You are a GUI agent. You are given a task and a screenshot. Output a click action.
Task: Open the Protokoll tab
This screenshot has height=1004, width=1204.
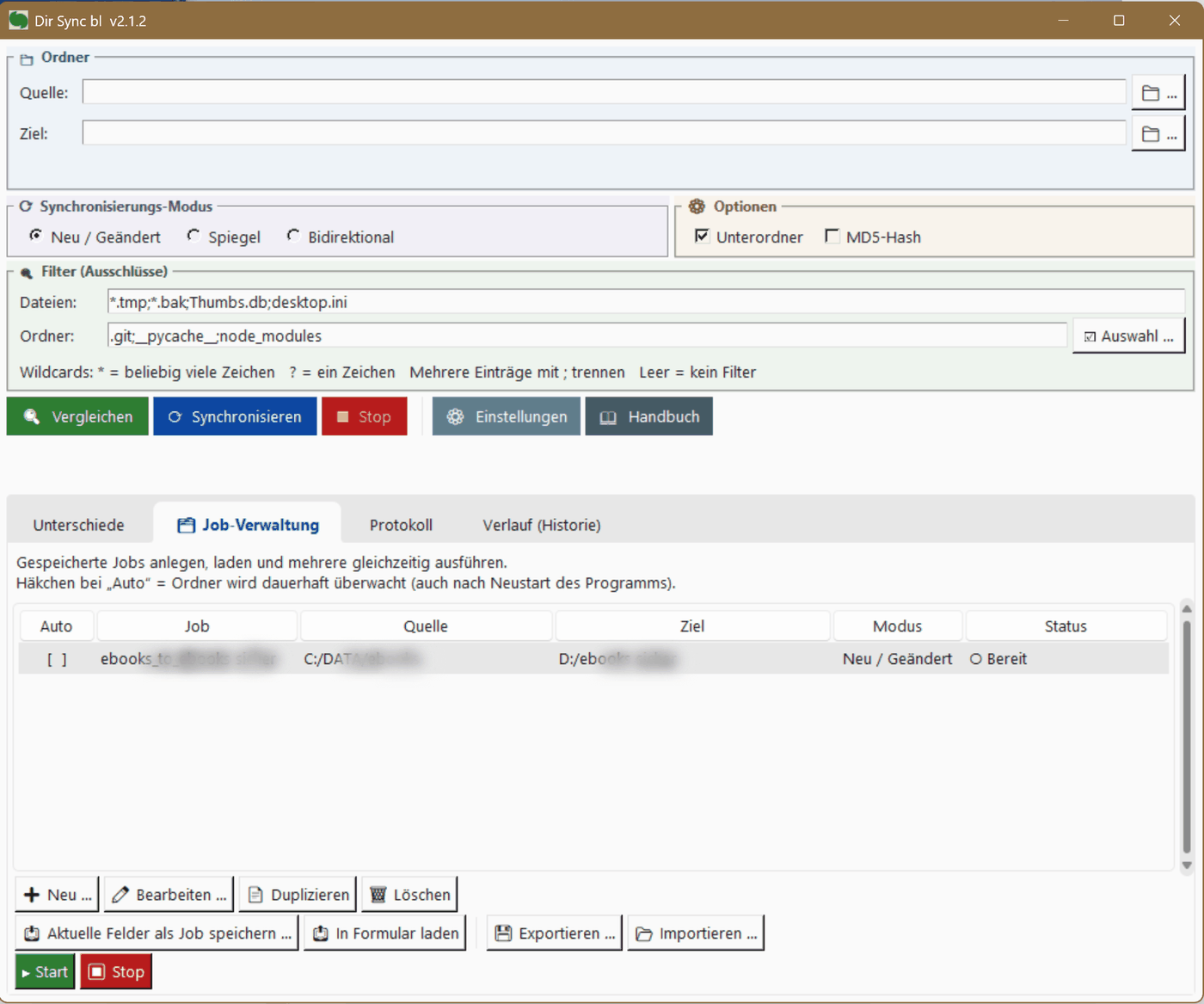click(401, 525)
